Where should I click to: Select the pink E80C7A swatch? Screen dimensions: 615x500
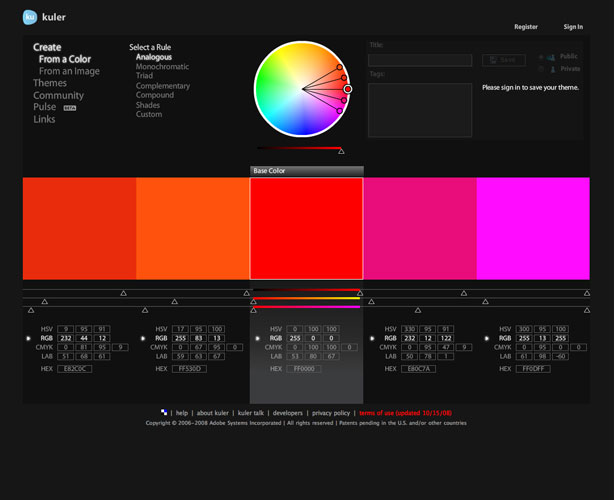point(420,228)
